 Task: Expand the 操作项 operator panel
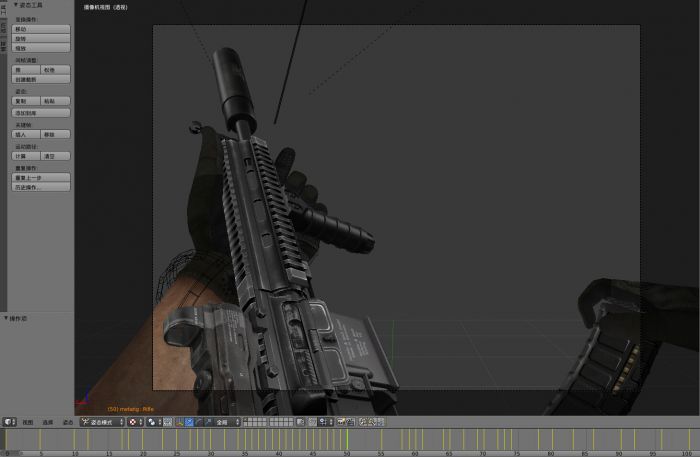pos(16,318)
